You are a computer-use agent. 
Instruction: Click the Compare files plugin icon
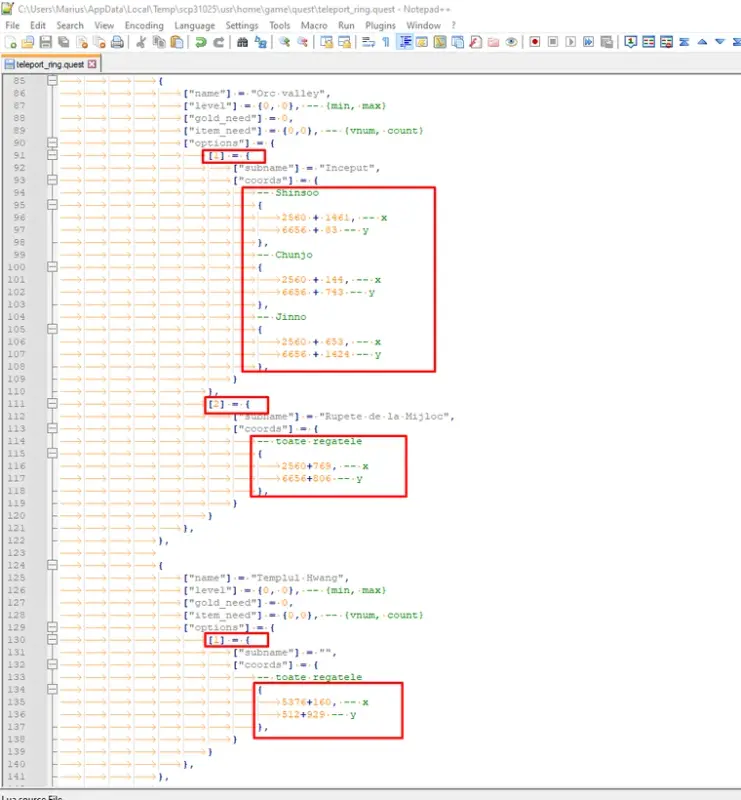tap(649, 42)
